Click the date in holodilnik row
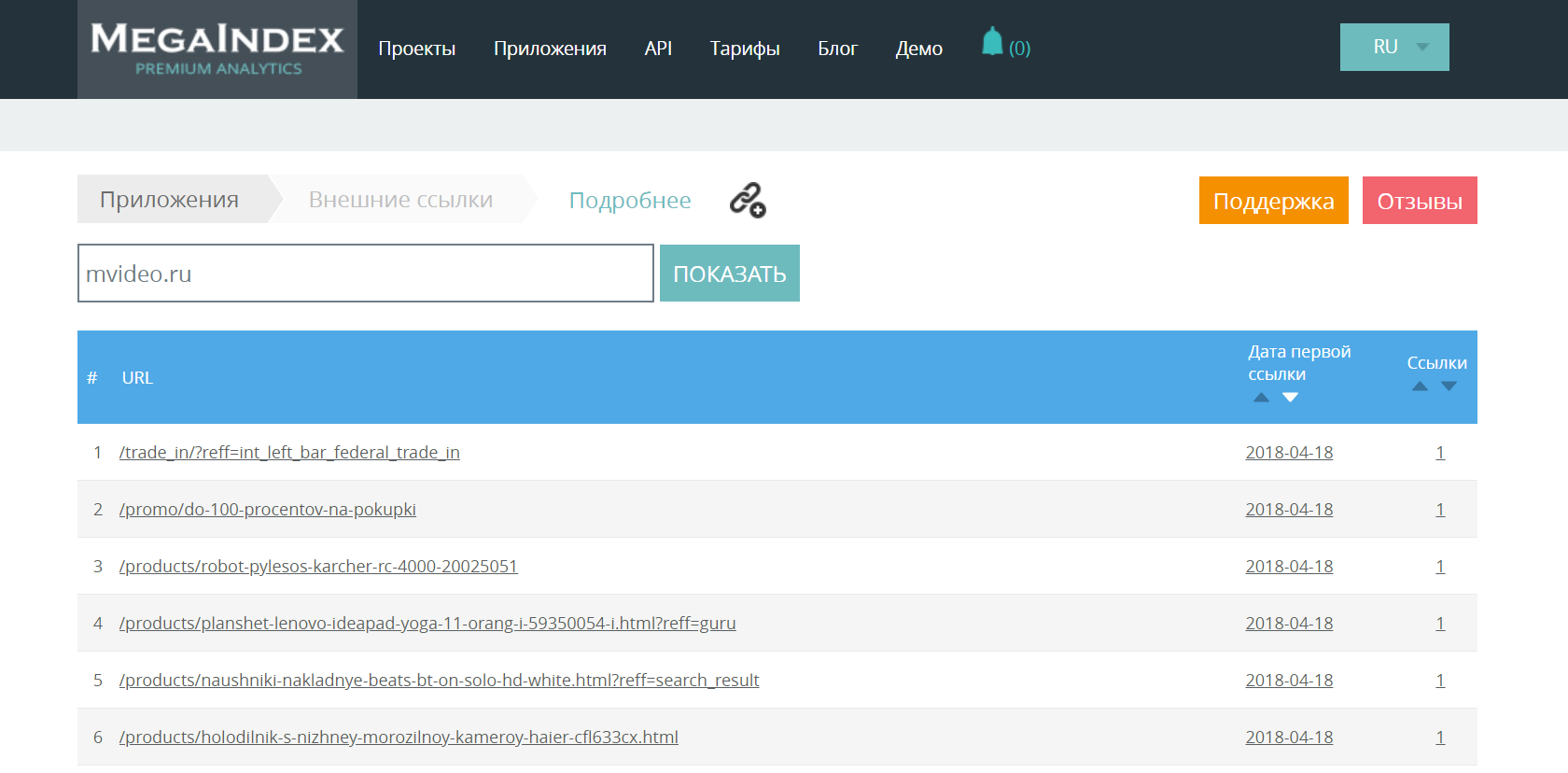The height and width of the screenshot is (773, 1568). (x=1289, y=738)
